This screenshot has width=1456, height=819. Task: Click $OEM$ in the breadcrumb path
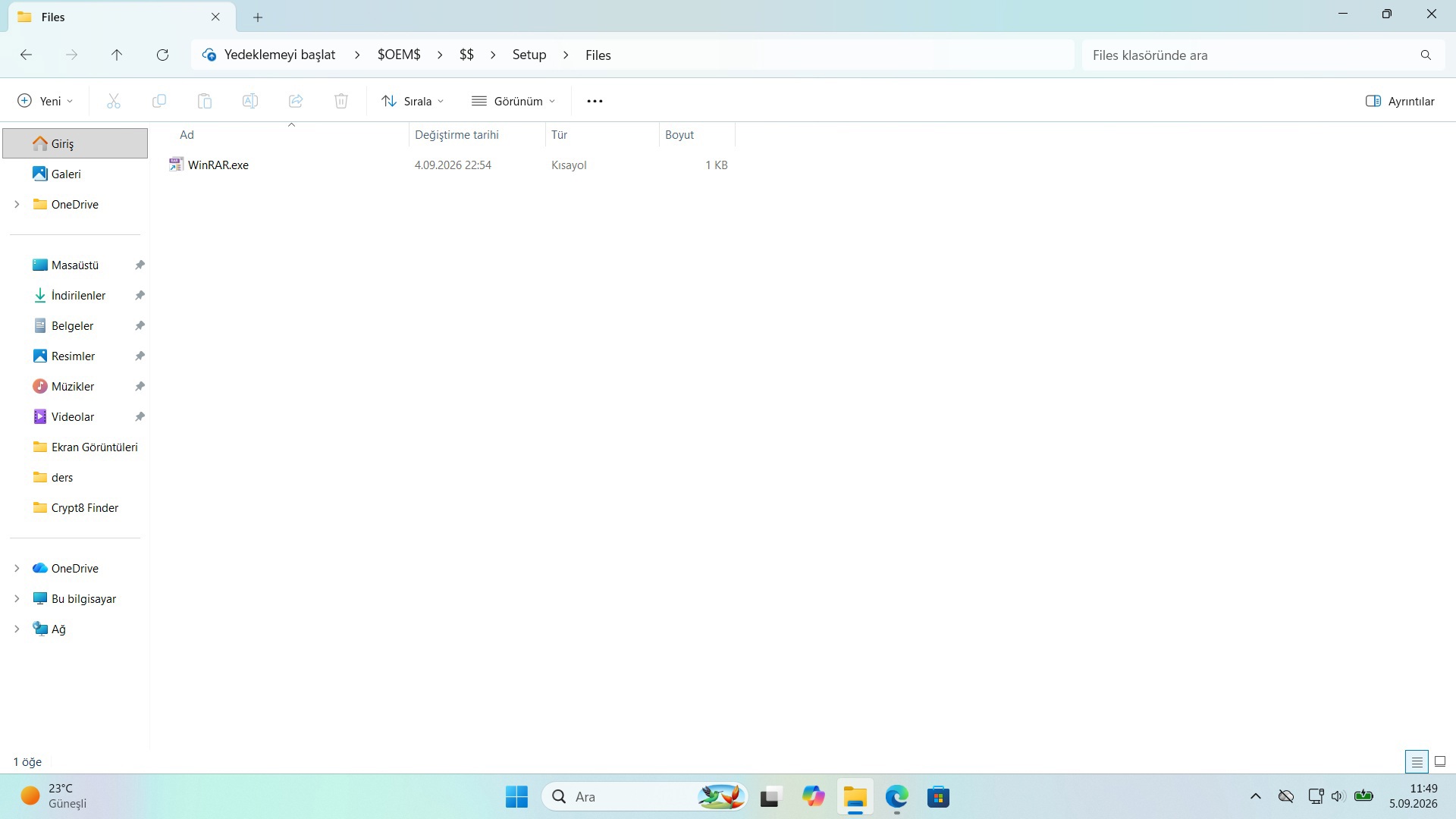point(399,55)
